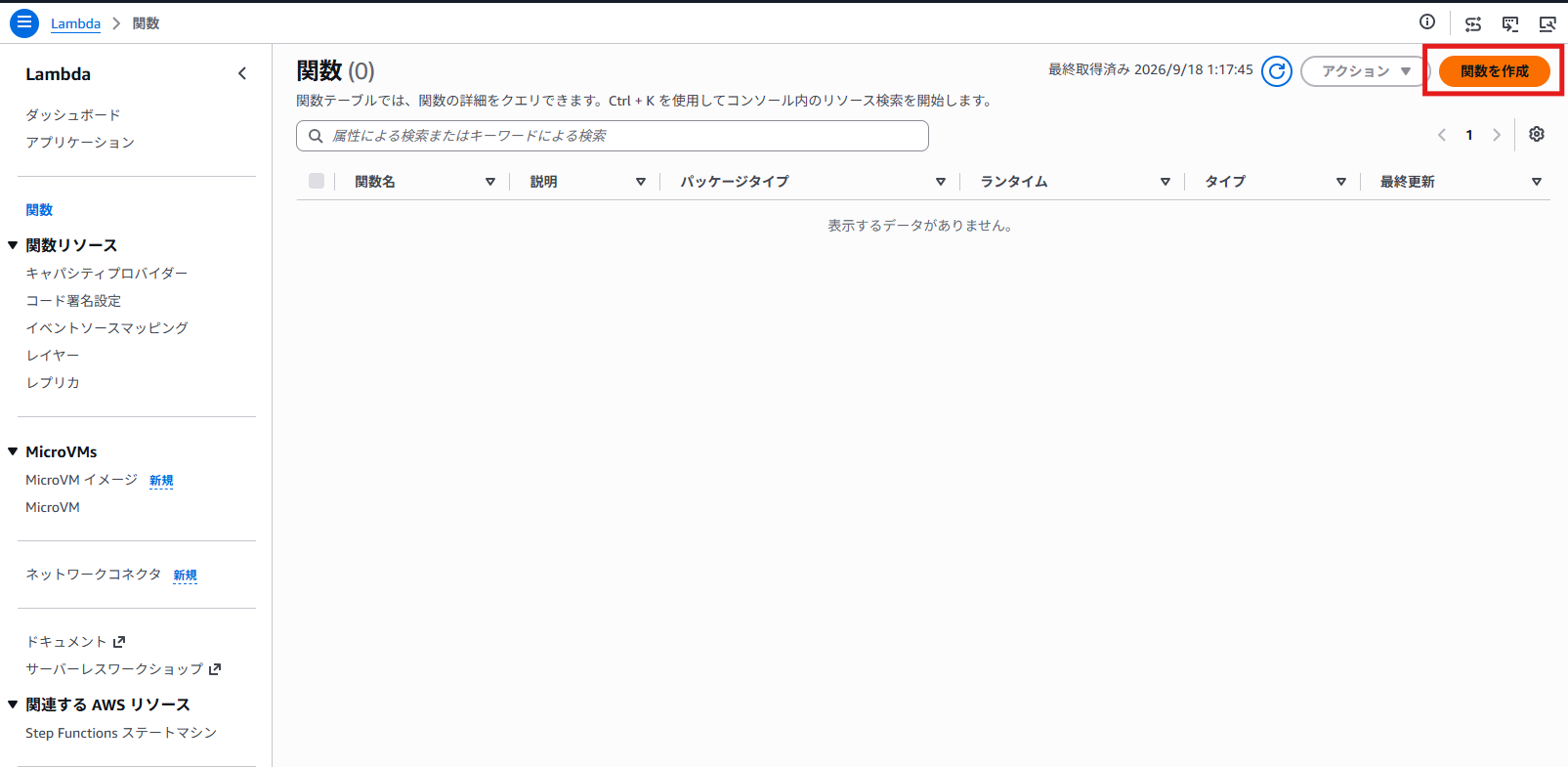Open MicroVM イメージ page
This screenshot has height=767, width=1568.
(82, 480)
